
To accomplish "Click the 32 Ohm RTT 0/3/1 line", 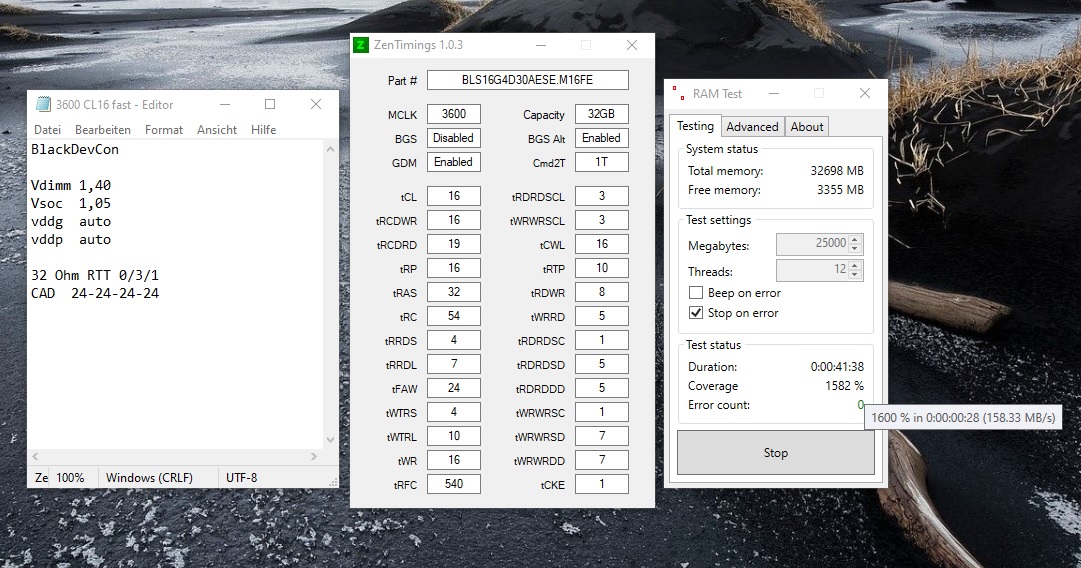I will pos(94,275).
